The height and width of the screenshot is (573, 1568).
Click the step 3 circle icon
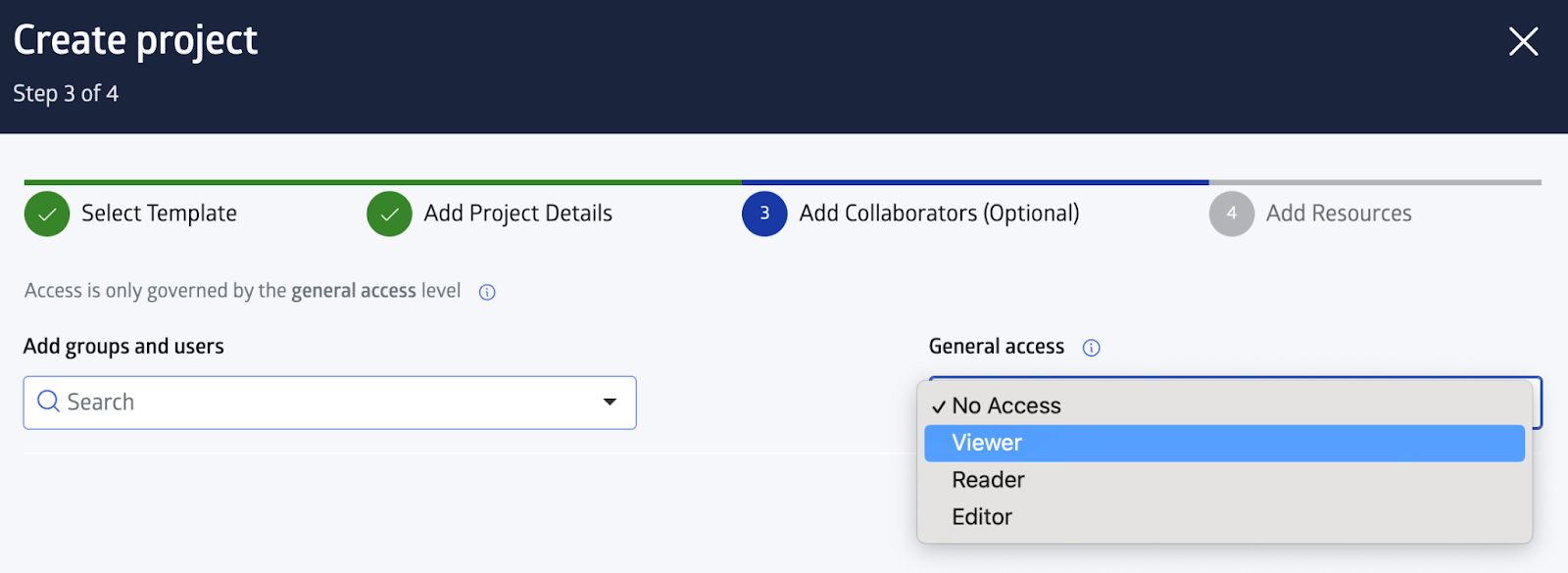tap(764, 214)
